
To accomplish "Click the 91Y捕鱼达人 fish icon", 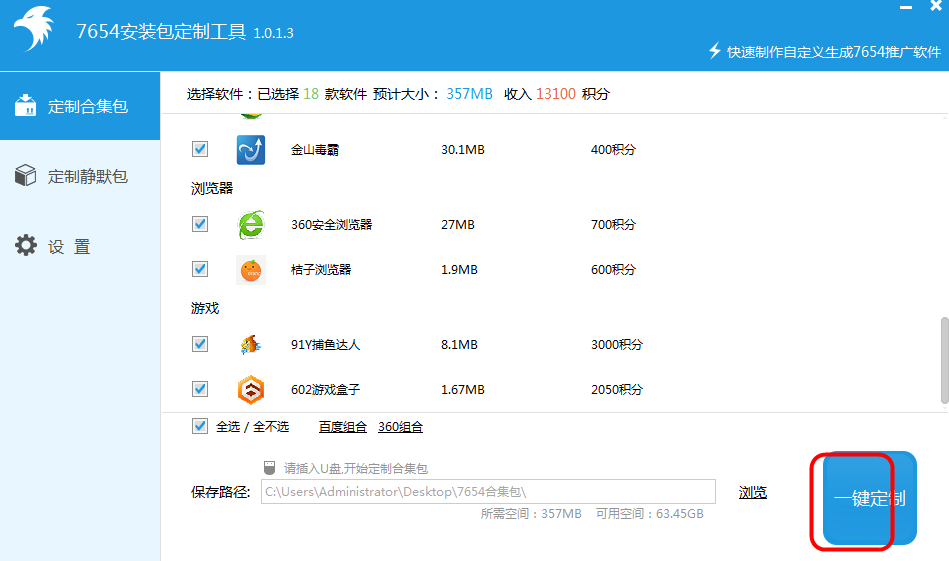I will tap(251, 344).
